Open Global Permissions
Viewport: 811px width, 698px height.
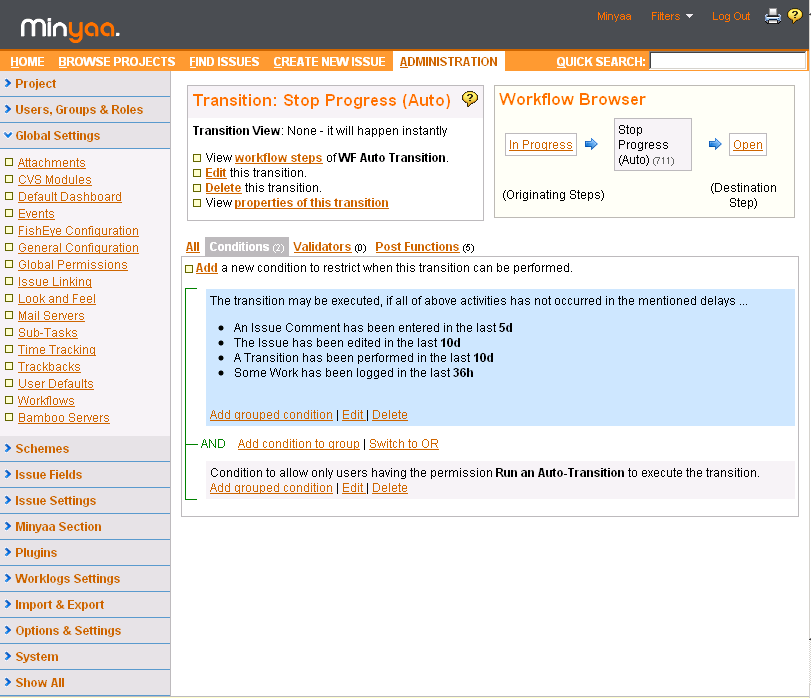pyautogui.click(x=73, y=265)
